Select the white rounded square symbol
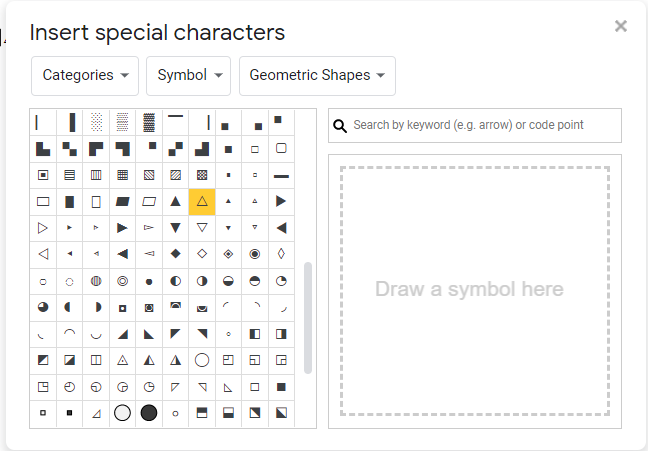This screenshot has height=451, width=648. click(x=281, y=148)
